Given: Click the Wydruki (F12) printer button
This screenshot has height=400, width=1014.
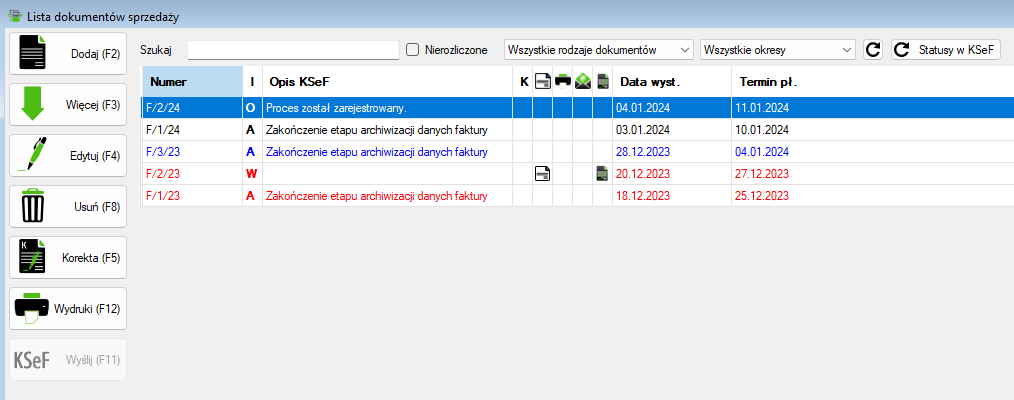Looking at the screenshot, I should pyautogui.click(x=68, y=308).
